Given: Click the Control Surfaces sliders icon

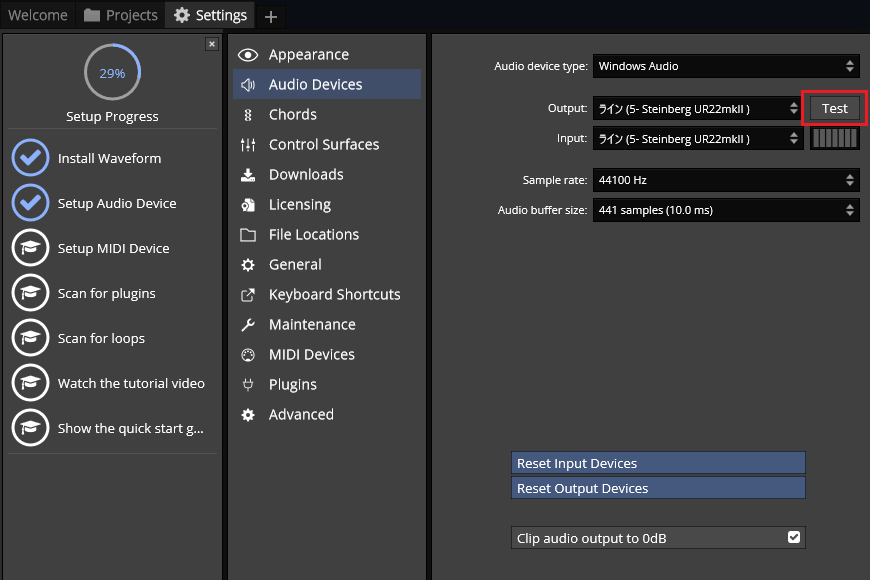Looking at the screenshot, I should pos(248,145).
